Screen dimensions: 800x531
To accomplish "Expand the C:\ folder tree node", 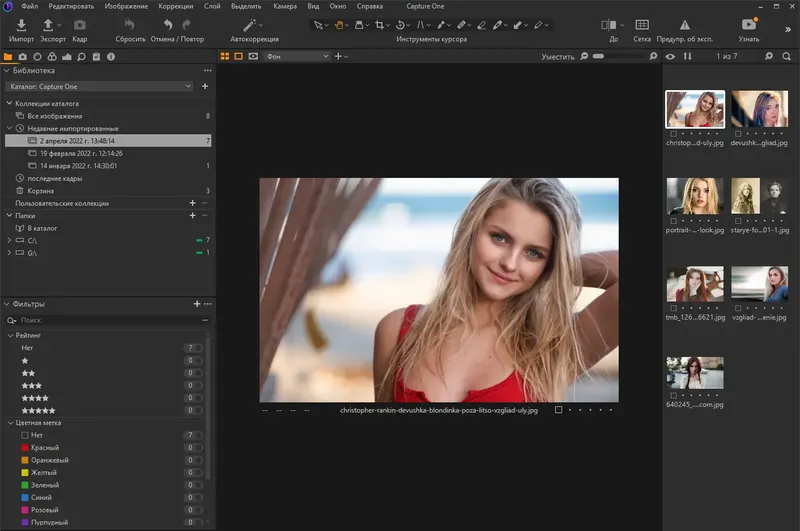I will (x=10, y=240).
